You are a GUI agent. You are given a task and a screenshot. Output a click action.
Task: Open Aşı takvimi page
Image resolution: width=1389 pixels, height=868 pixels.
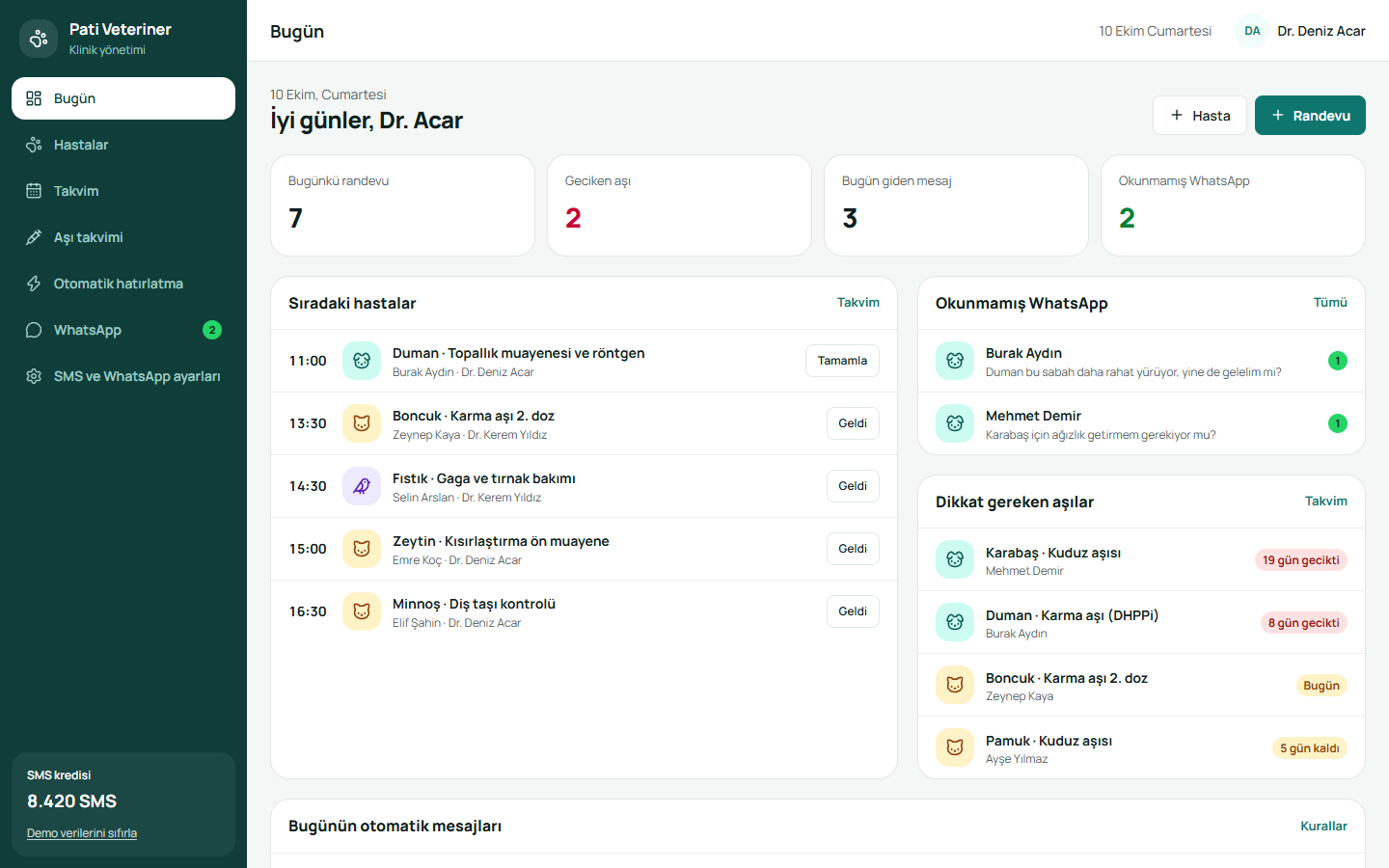coord(123,237)
